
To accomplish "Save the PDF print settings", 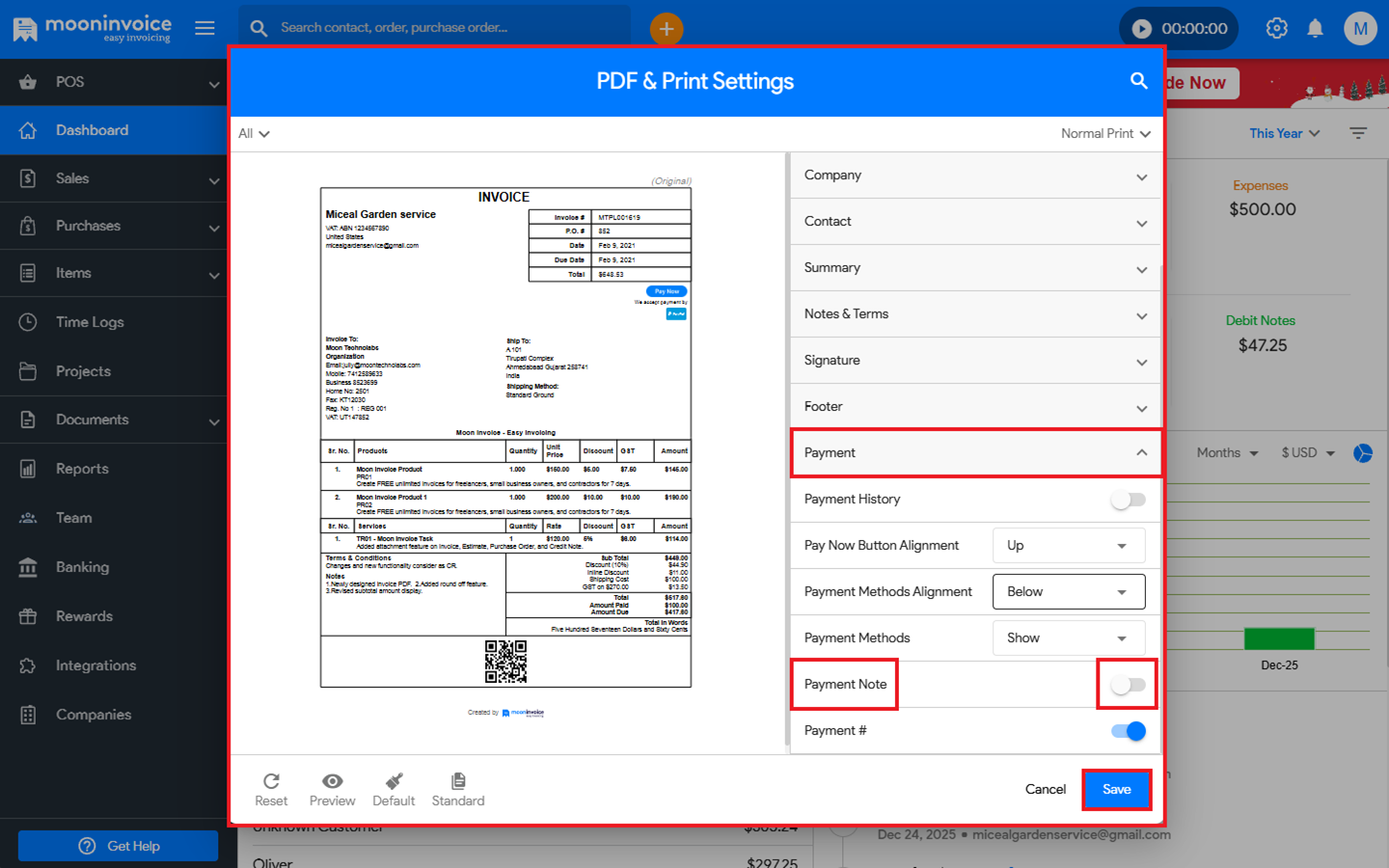I will click(1116, 790).
